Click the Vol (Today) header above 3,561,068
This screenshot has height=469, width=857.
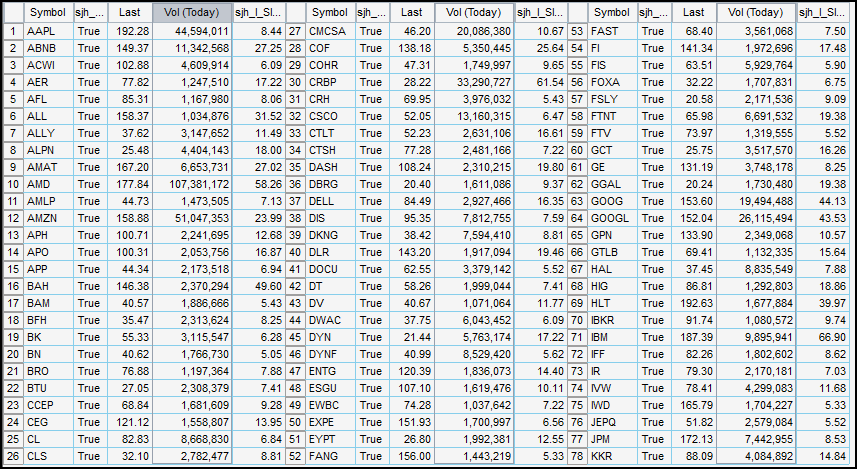point(756,12)
